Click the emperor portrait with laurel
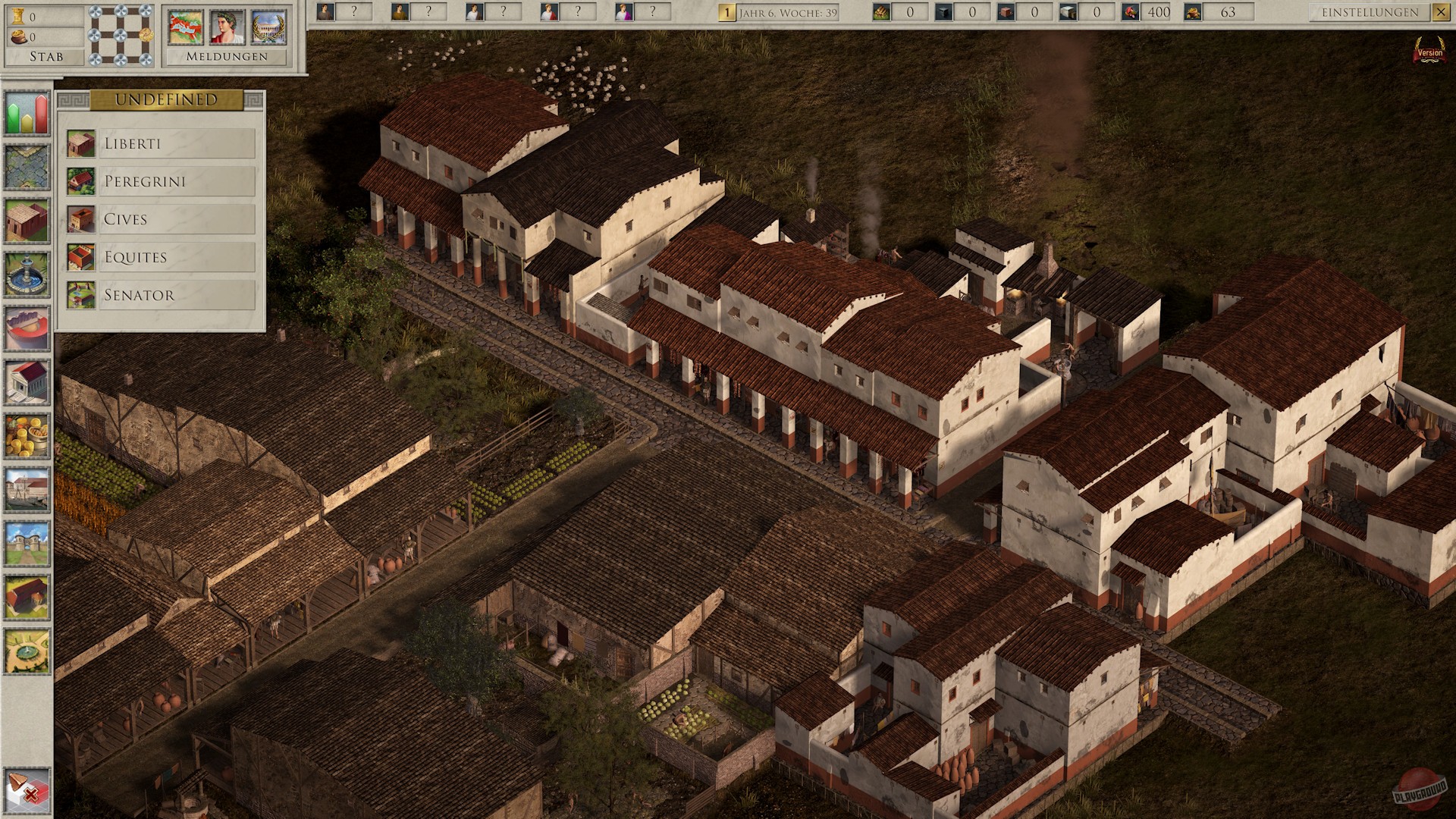Viewport: 1456px width, 819px height. (227, 27)
